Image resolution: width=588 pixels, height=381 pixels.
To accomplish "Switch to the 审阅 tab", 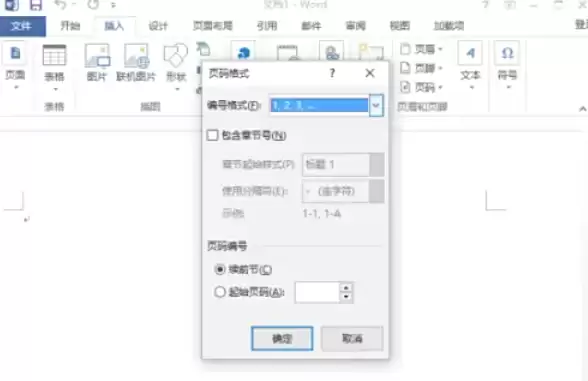I will click(356, 26).
